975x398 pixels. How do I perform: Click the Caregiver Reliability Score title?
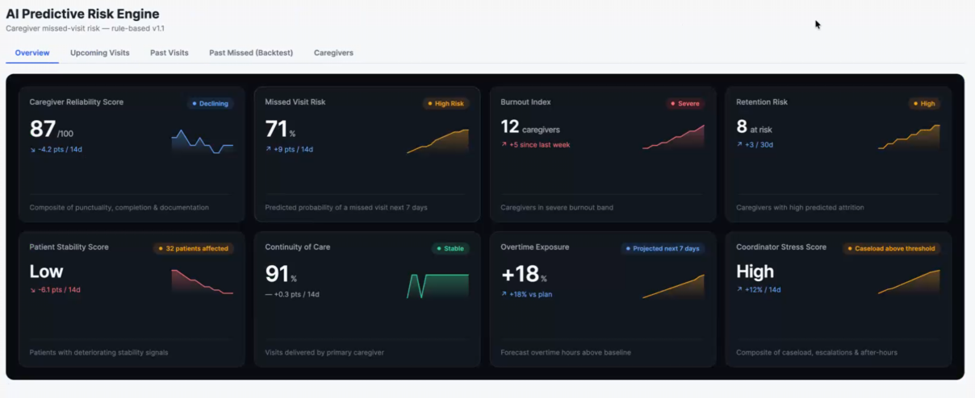(76, 102)
